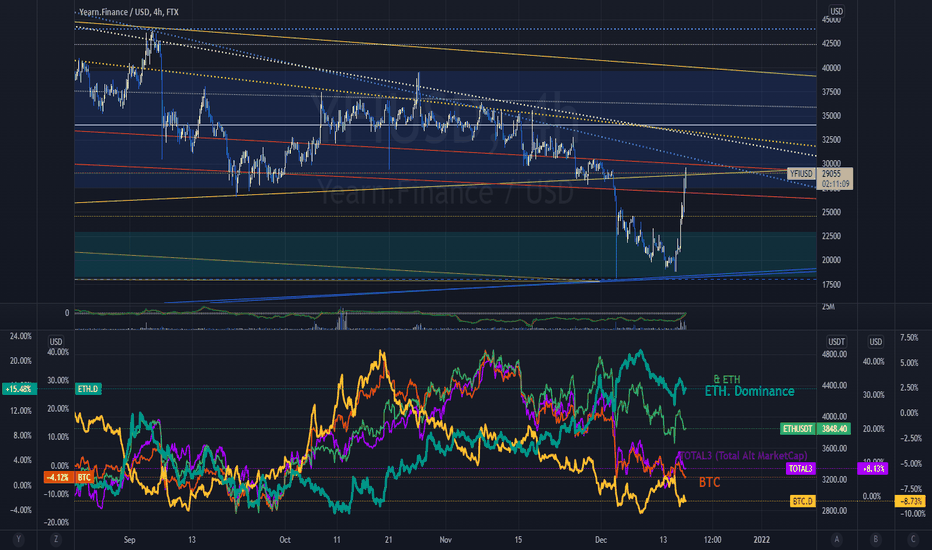This screenshot has width=932, height=550.
Task: Select the ETH.D series label
Action: (88, 389)
